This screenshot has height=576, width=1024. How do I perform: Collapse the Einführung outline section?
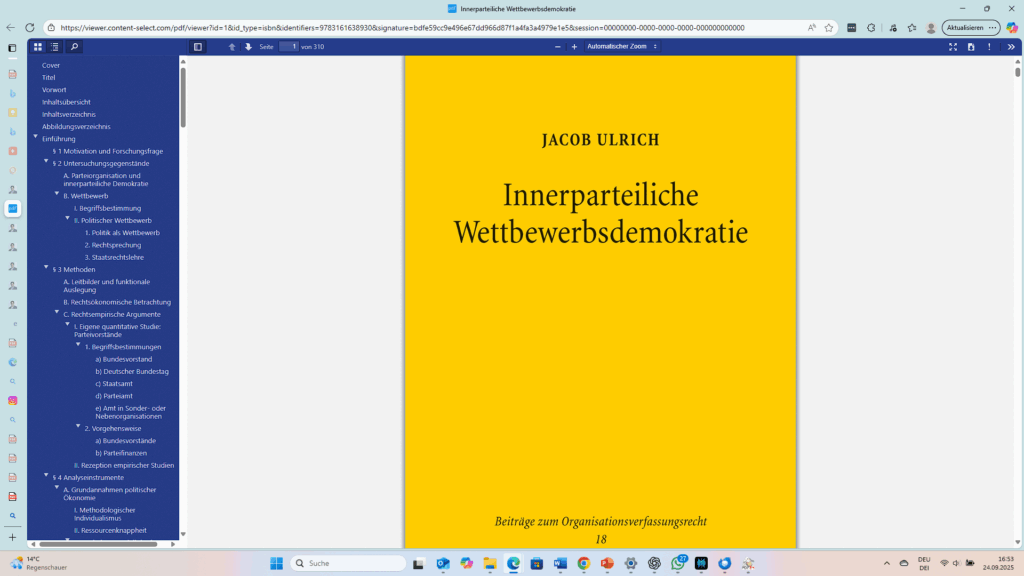(36, 138)
